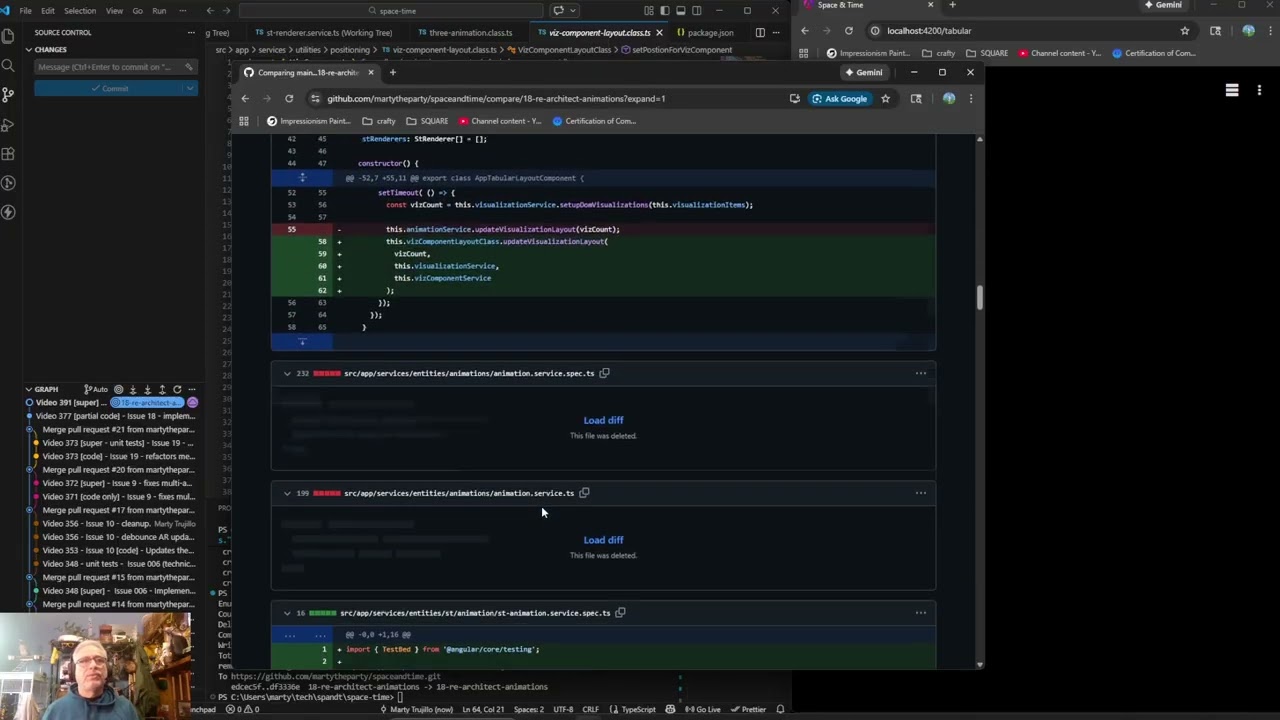Image resolution: width=1280 pixels, height=720 pixels.
Task: Open the Selection menu in VS Code
Action: click(80, 11)
